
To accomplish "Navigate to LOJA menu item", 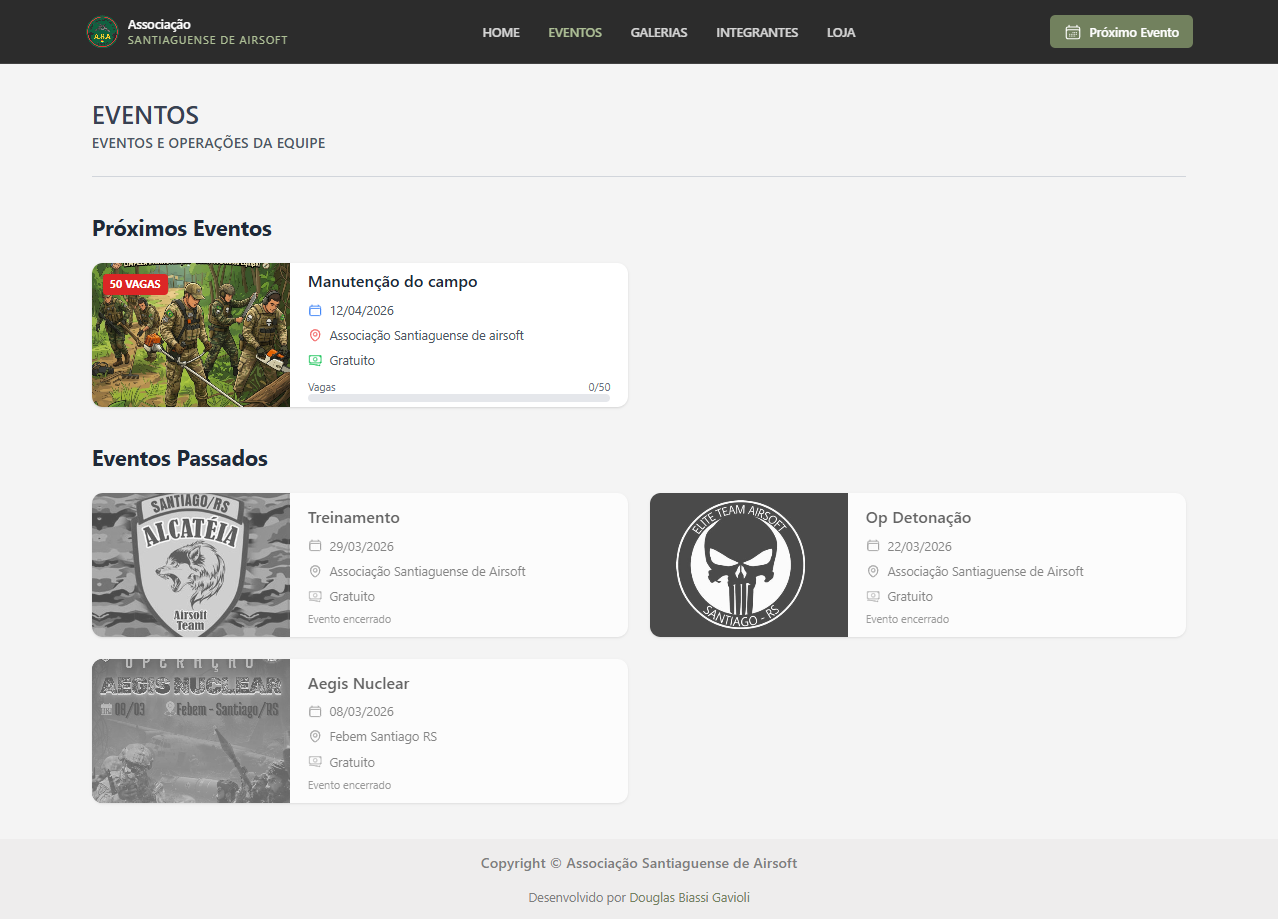I will click(x=841, y=32).
